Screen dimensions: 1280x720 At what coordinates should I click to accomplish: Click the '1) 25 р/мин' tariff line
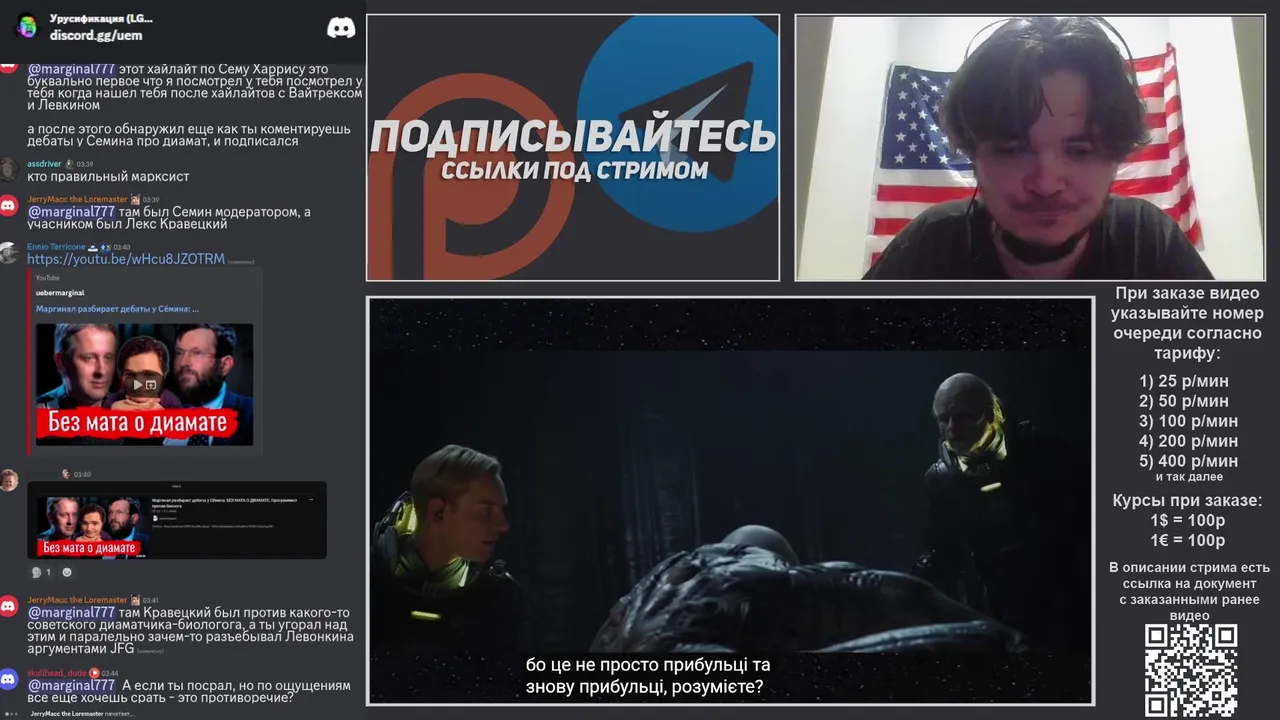1184,381
